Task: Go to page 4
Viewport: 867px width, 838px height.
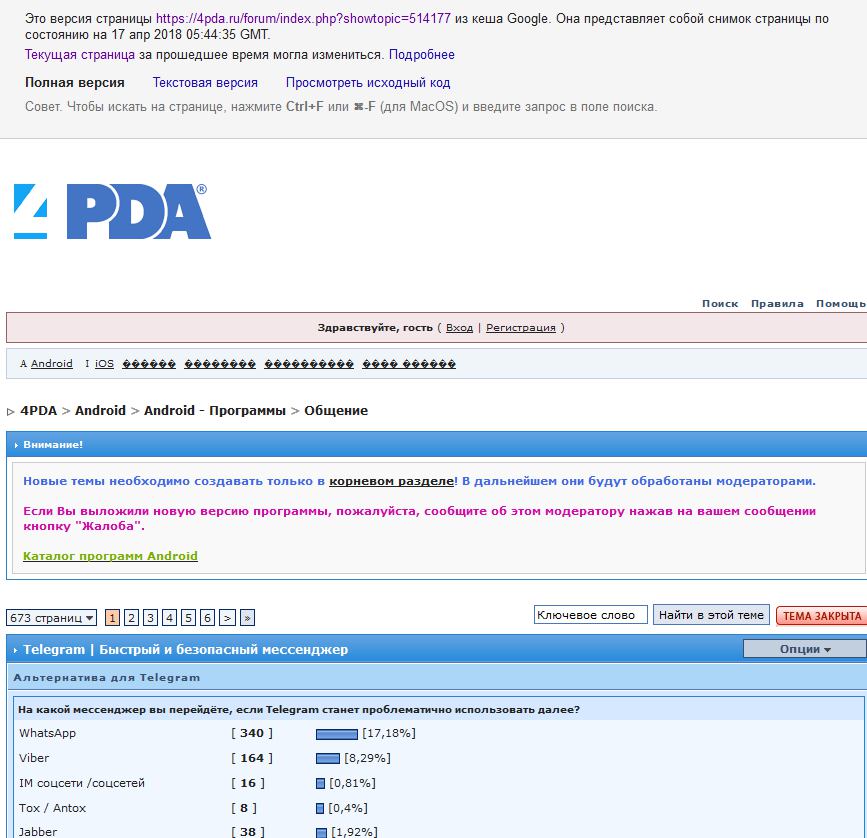Action: (x=170, y=617)
